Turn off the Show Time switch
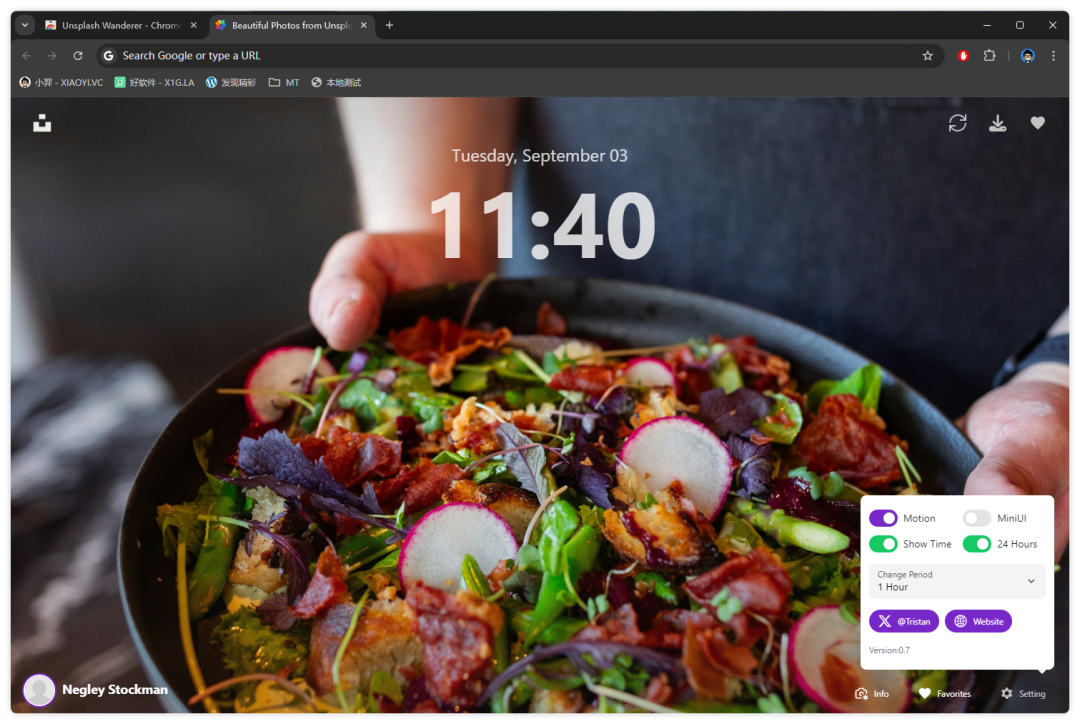 click(x=883, y=544)
